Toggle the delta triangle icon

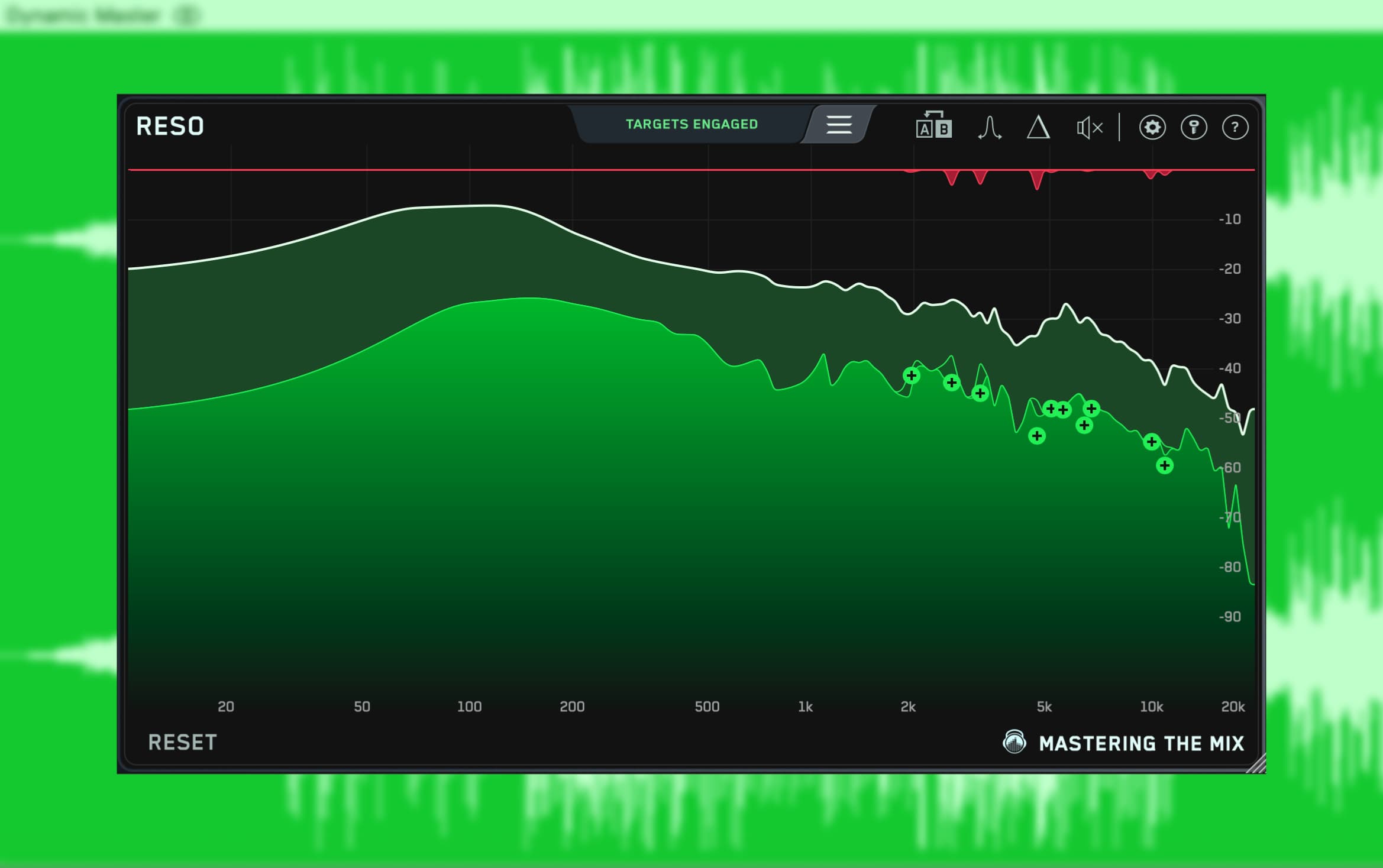point(1038,127)
